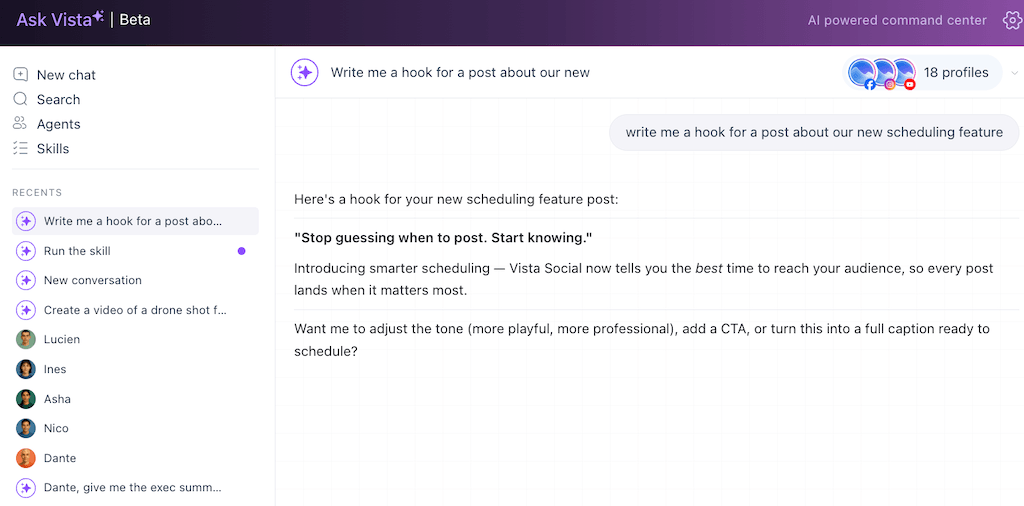
Task: Click Dante's avatar
Action: [25, 458]
